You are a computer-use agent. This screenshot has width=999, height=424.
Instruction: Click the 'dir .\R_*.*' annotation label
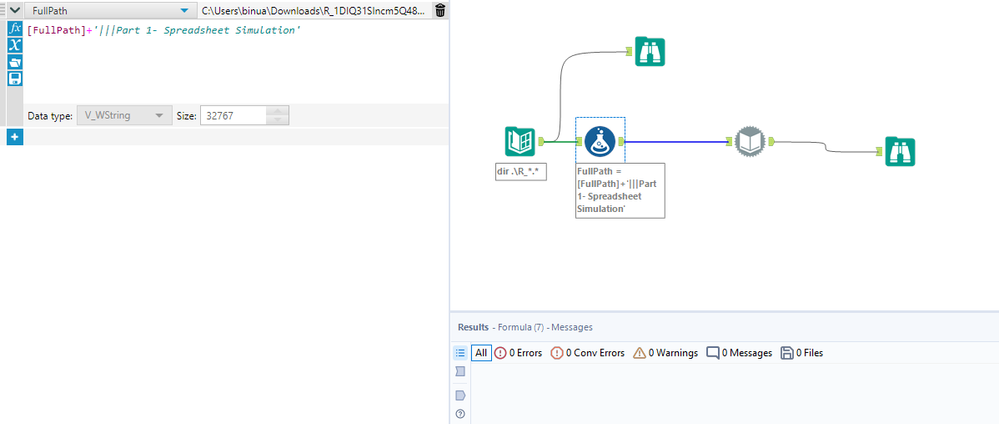point(521,172)
